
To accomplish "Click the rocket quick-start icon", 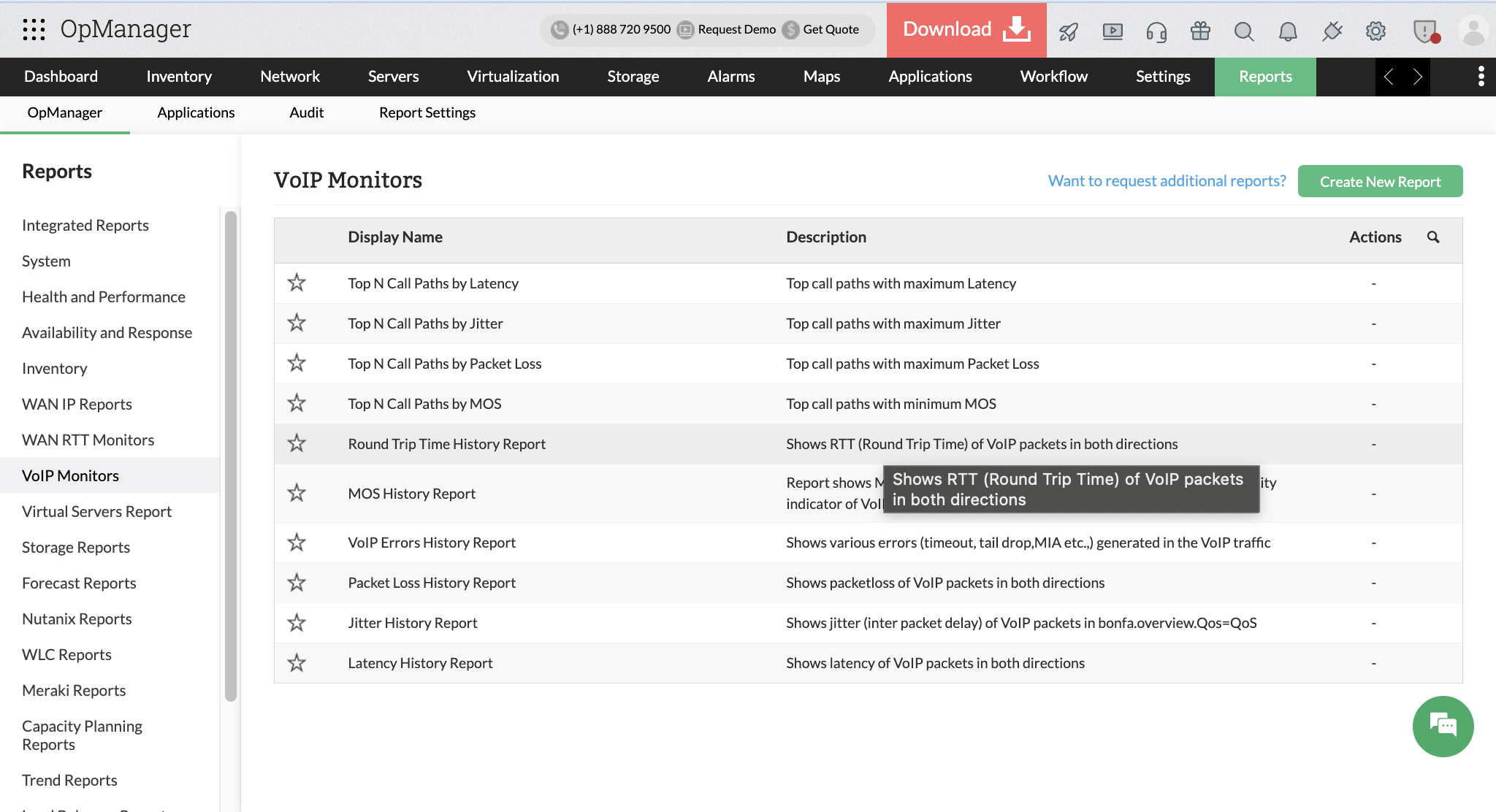I will [x=1069, y=31].
